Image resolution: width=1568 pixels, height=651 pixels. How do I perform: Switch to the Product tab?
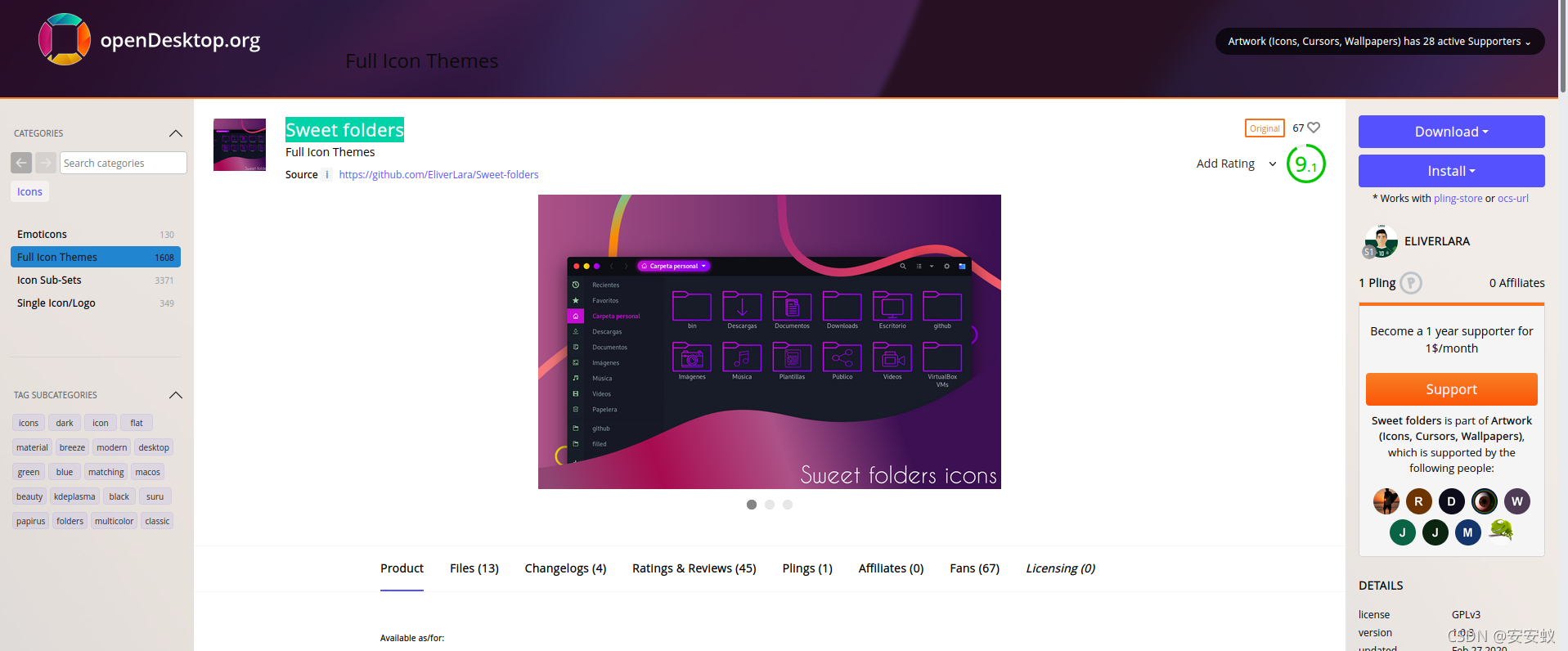coord(402,568)
